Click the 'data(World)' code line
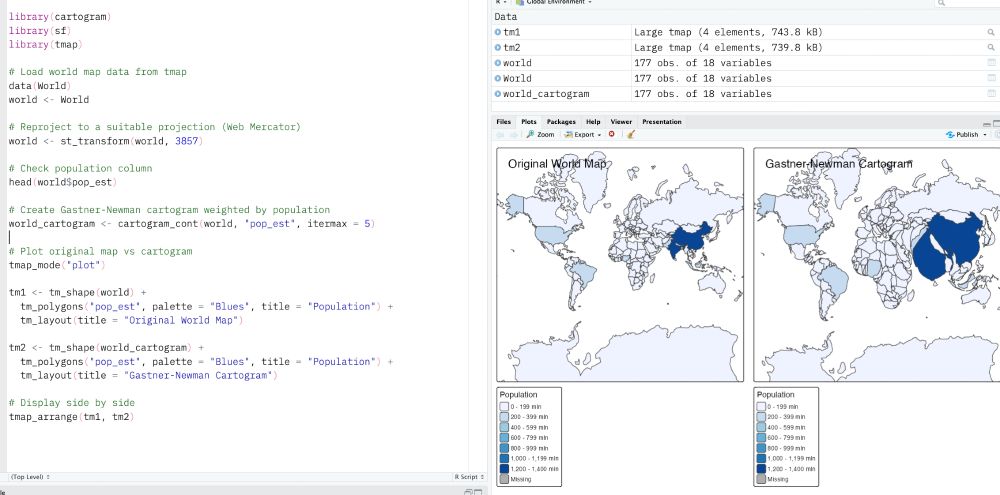1000x495 pixels. click(40, 85)
